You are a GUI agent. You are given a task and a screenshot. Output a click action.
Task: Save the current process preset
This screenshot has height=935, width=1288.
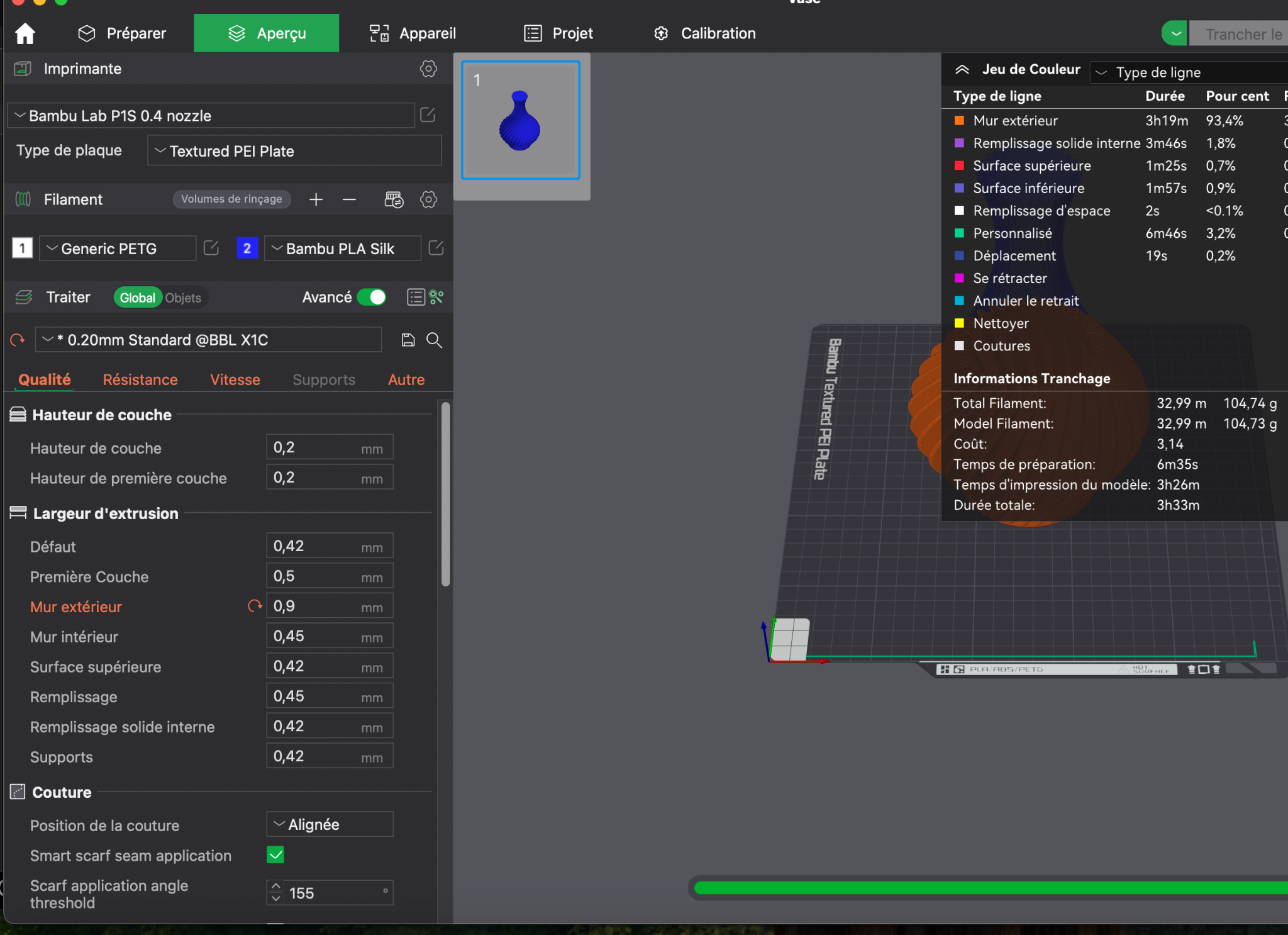408,340
